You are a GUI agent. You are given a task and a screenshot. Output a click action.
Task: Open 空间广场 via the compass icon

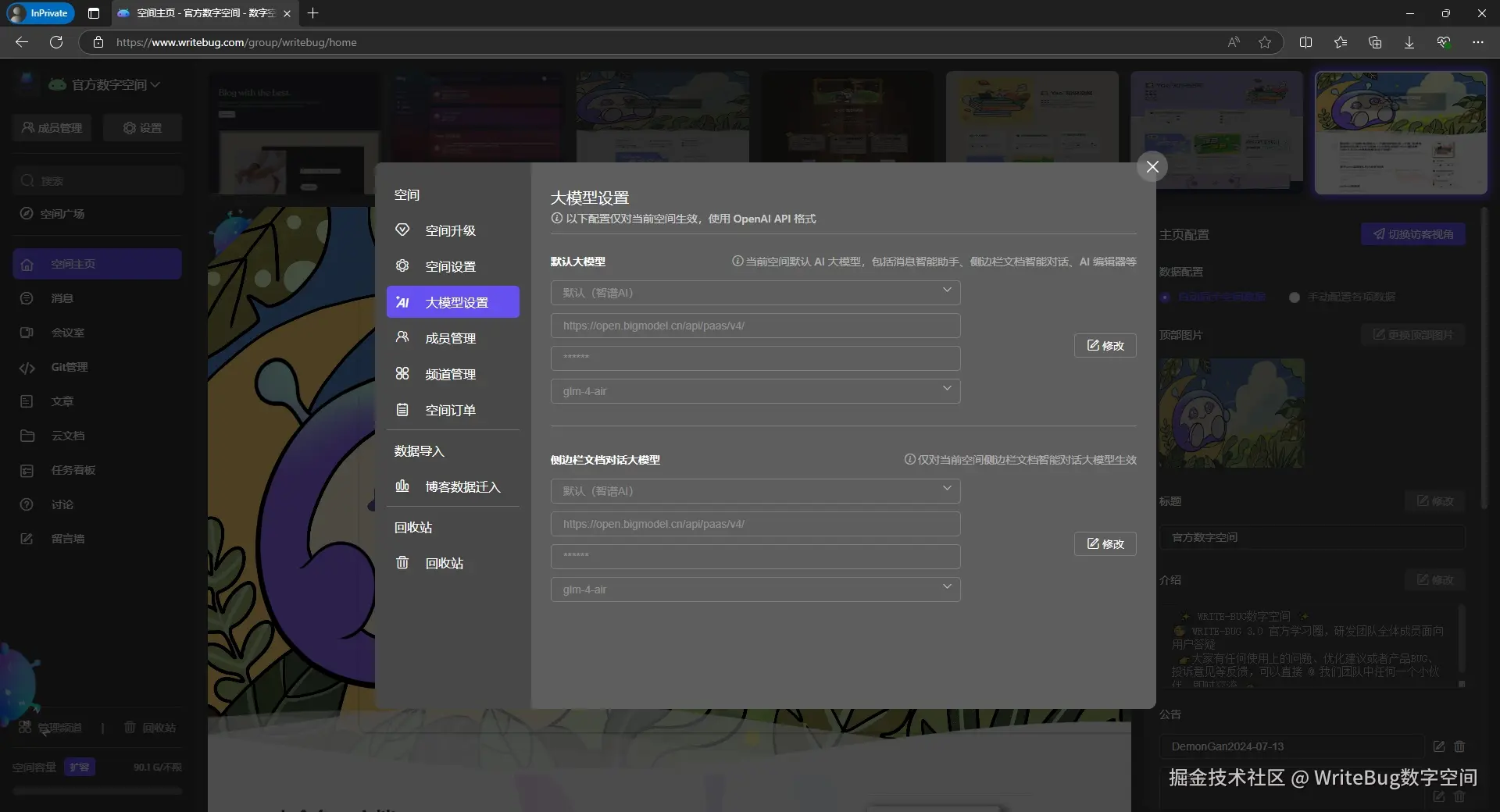click(27, 213)
